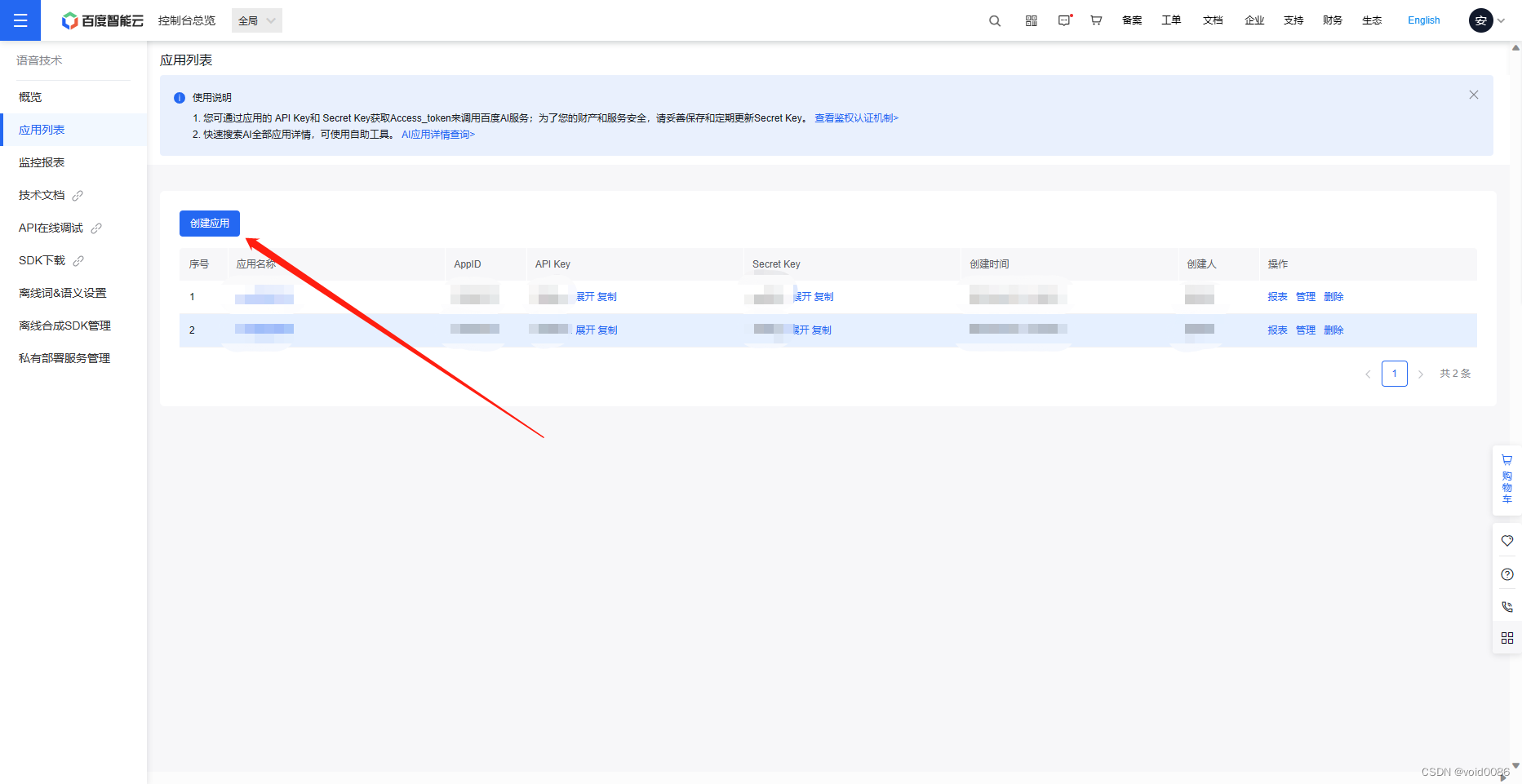1522x784 pixels.
Task: Open 管理 for row 2 app
Action: coord(1306,330)
